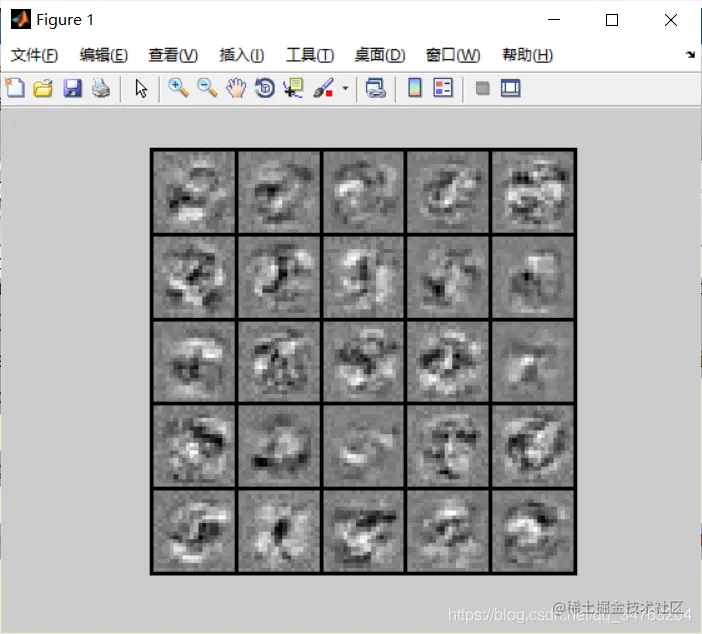The height and width of the screenshot is (634, 702).
Task: Open the 查看(V) menu
Action: coord(173,55)
